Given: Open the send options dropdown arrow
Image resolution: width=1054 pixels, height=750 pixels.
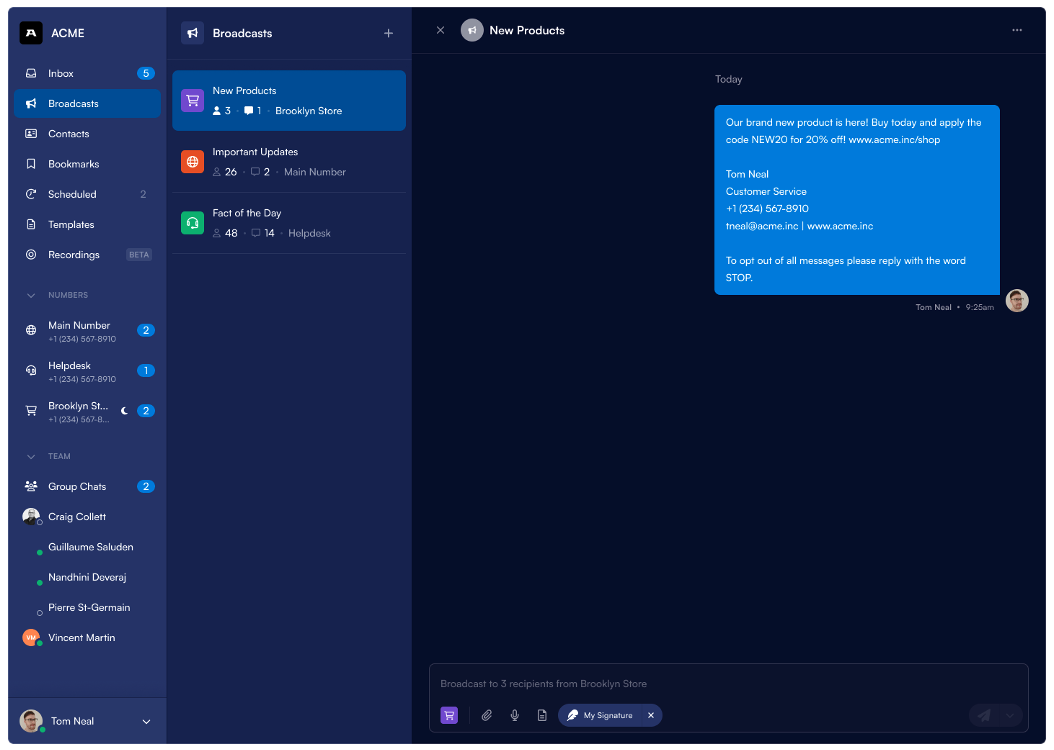Looking at the screenshot, I should (x=1010, y=715).
